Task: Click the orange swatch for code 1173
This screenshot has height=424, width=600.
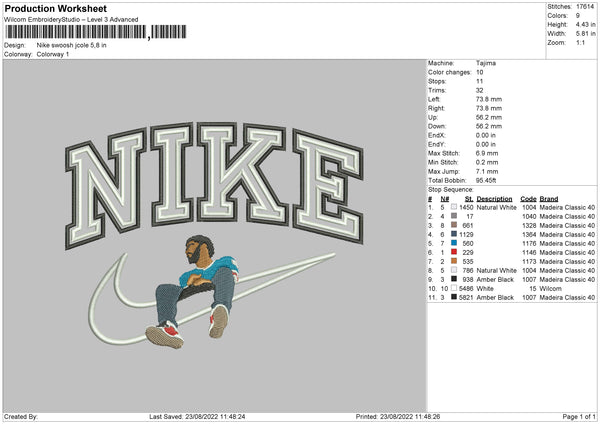Action: click(x=454, y=261)
